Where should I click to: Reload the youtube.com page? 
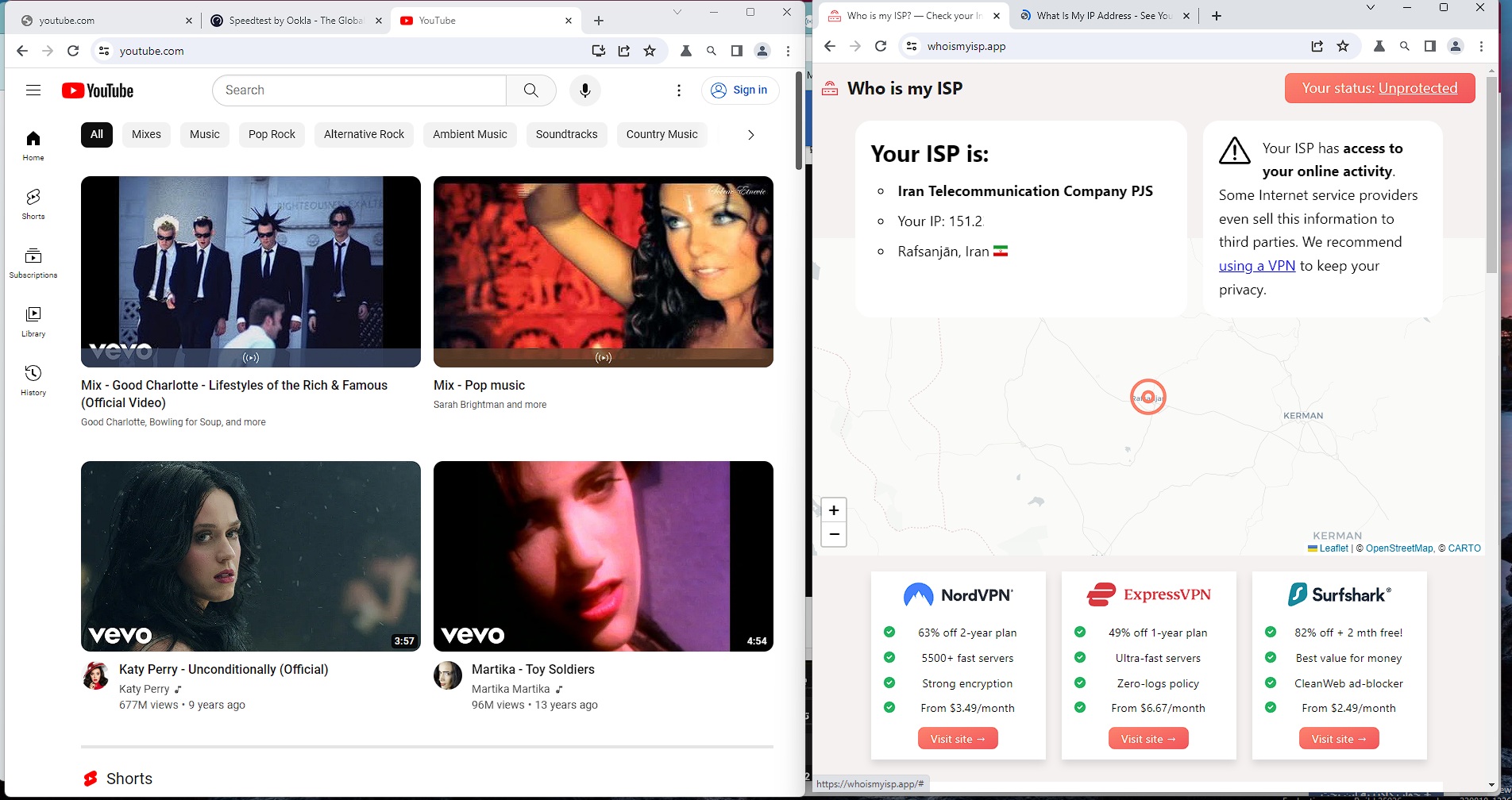73,51
